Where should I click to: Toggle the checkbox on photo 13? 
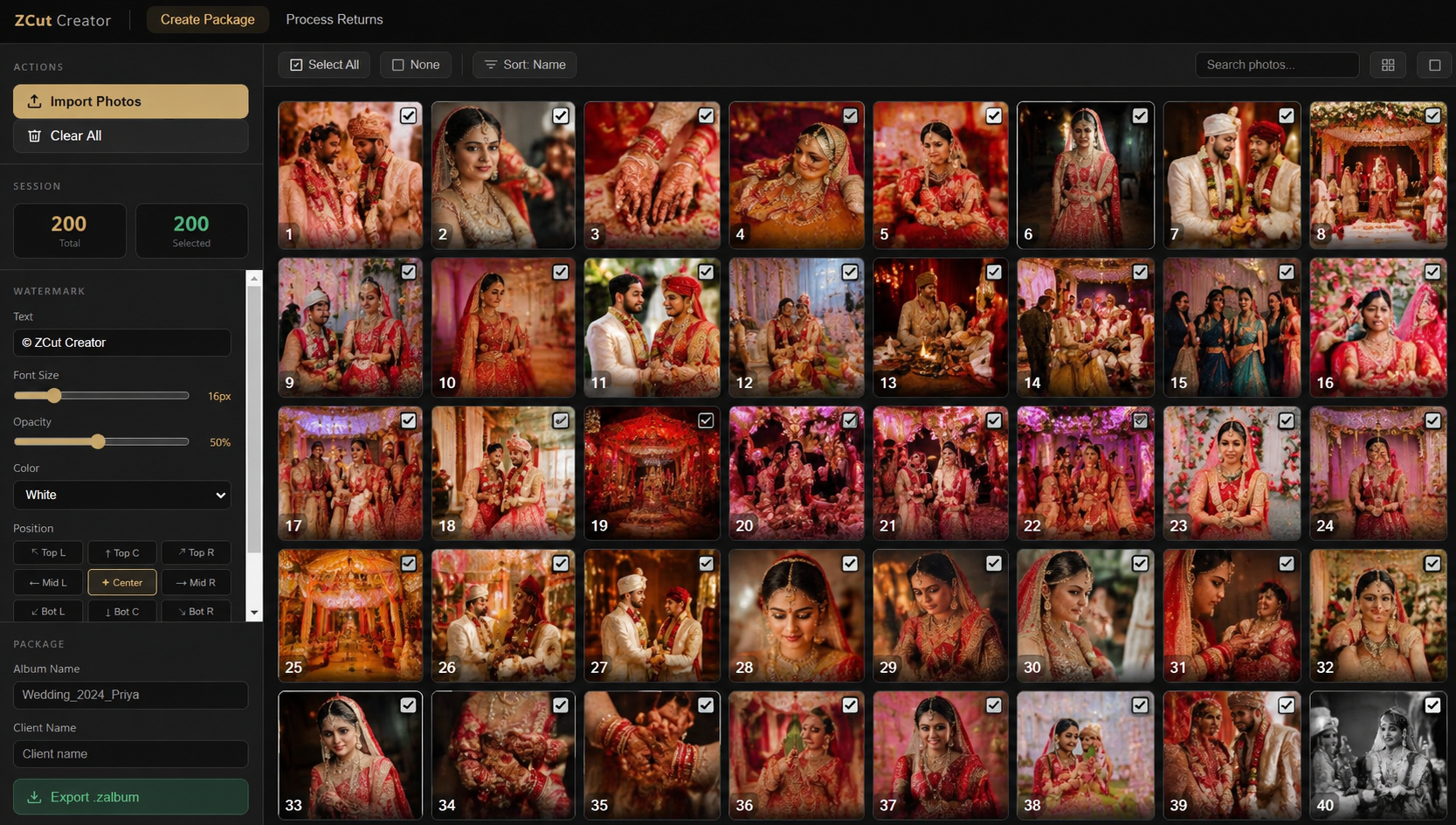point(994,272)
